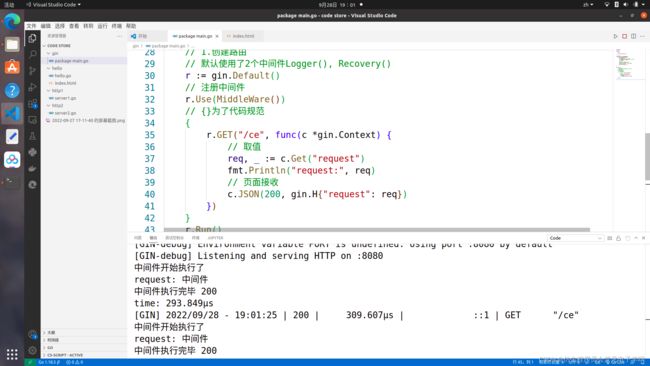Switch to the 开始 welcome tab
650x366 pixels.
click(148, 36)
